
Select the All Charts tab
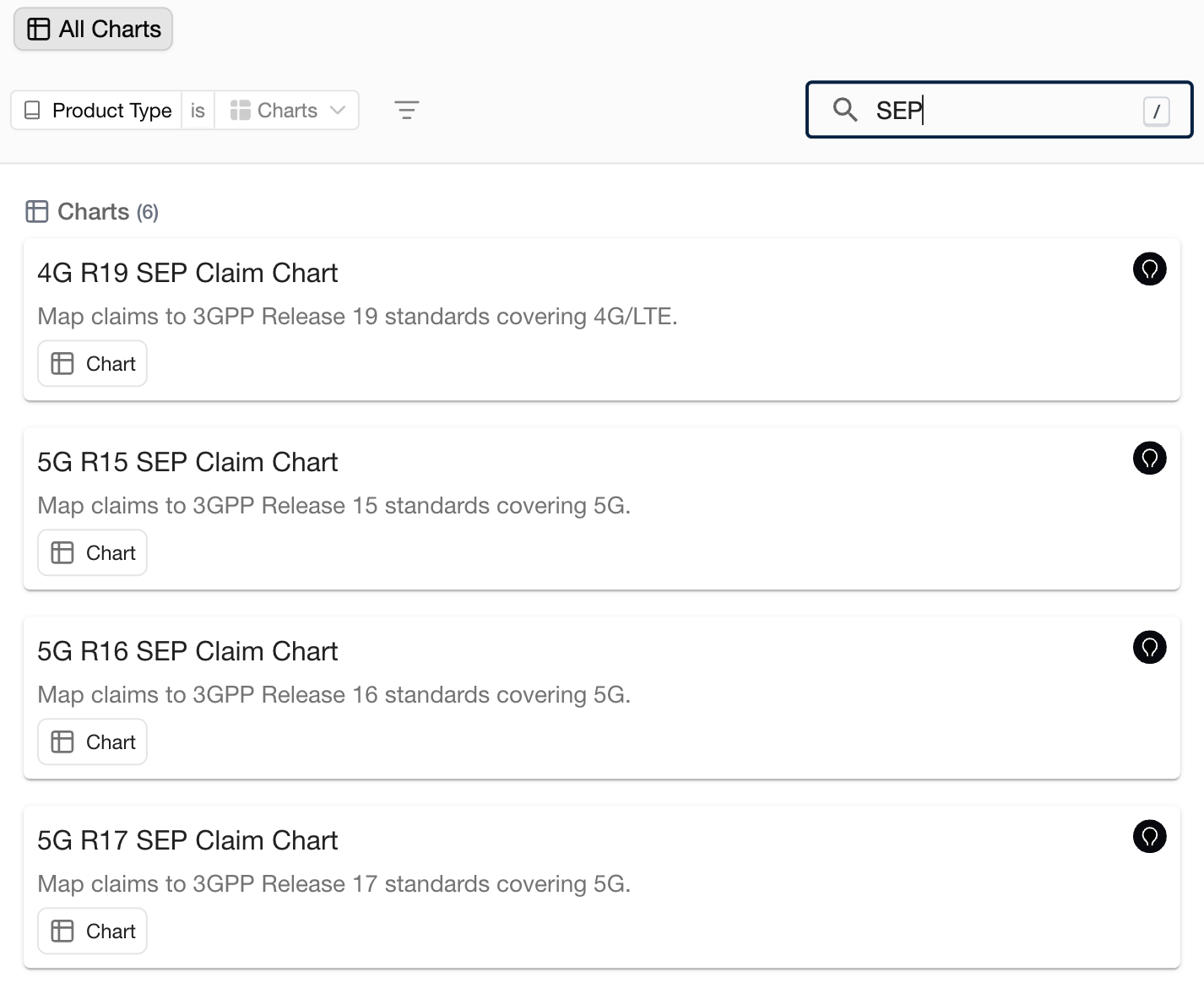(93, 29)
